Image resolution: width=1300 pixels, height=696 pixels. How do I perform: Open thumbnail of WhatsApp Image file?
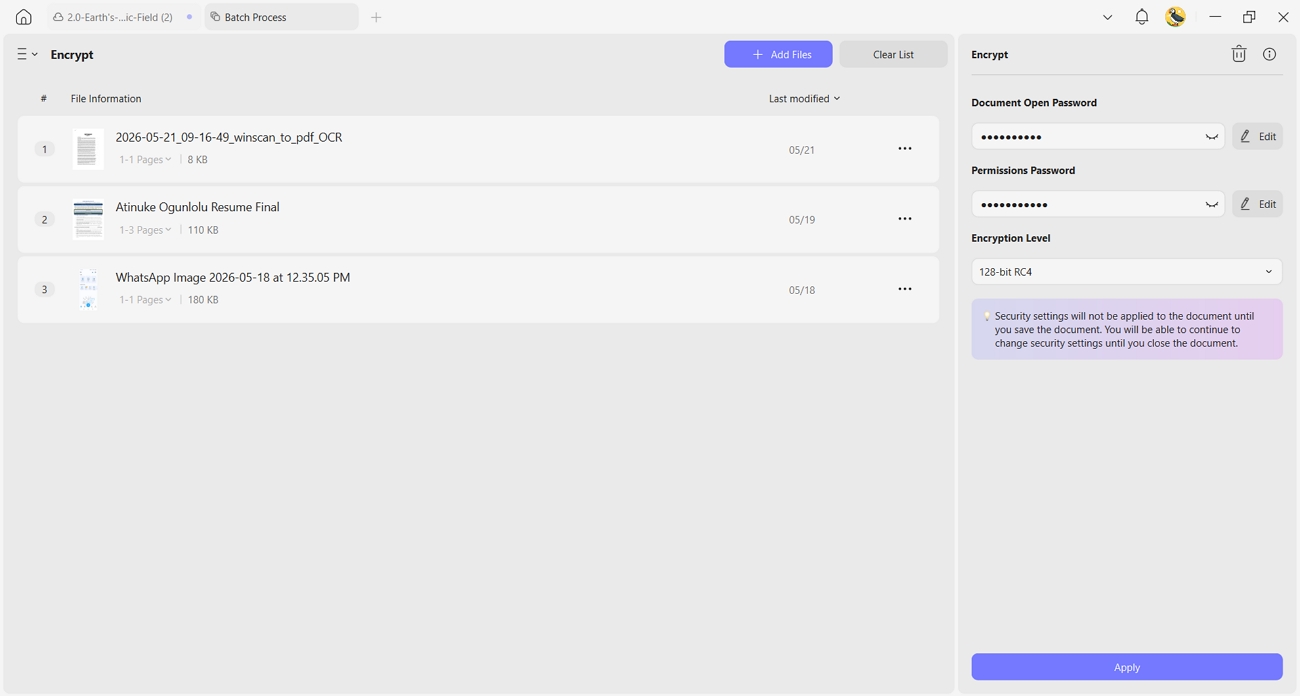(x=88, y=289)
